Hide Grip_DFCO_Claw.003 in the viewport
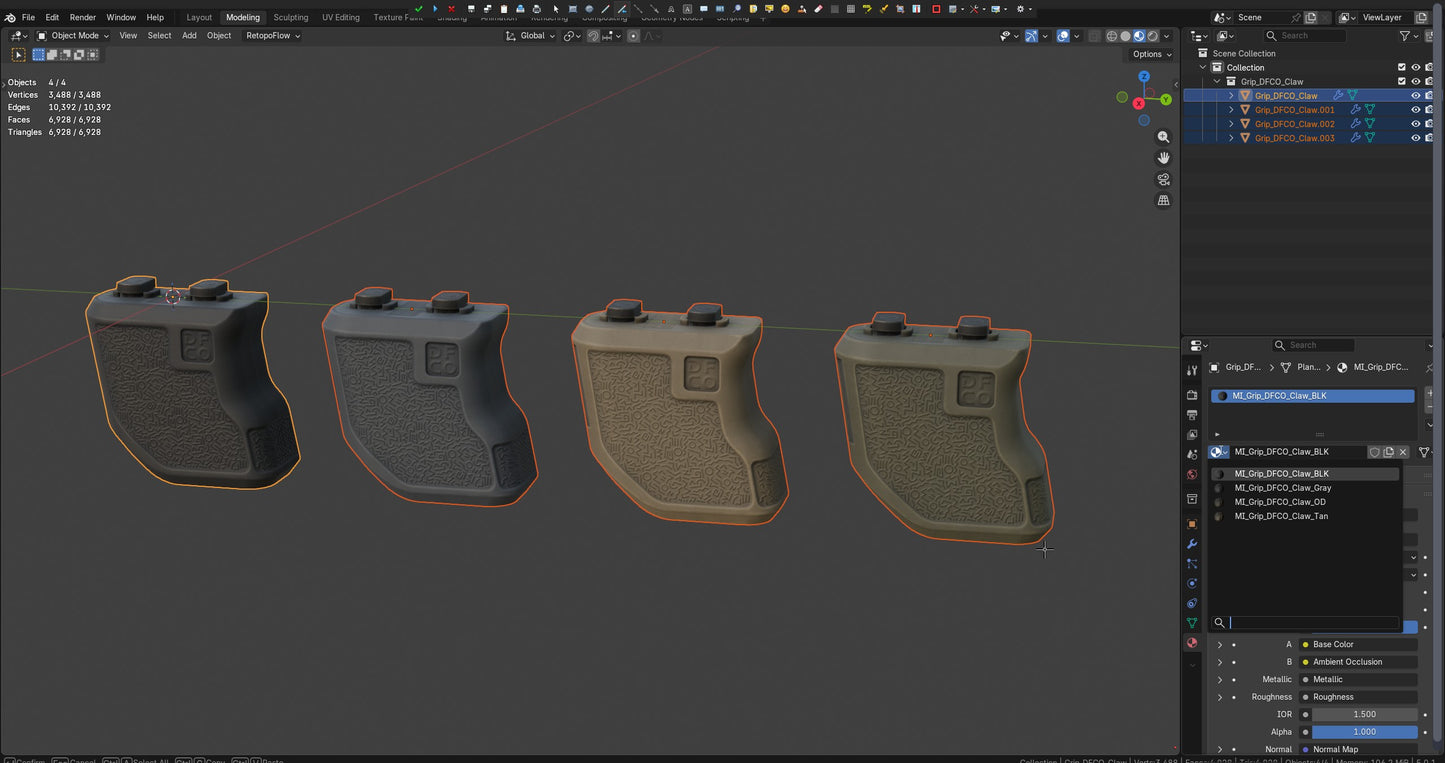Screen dimensions: 1445x763 point(1416,138)
